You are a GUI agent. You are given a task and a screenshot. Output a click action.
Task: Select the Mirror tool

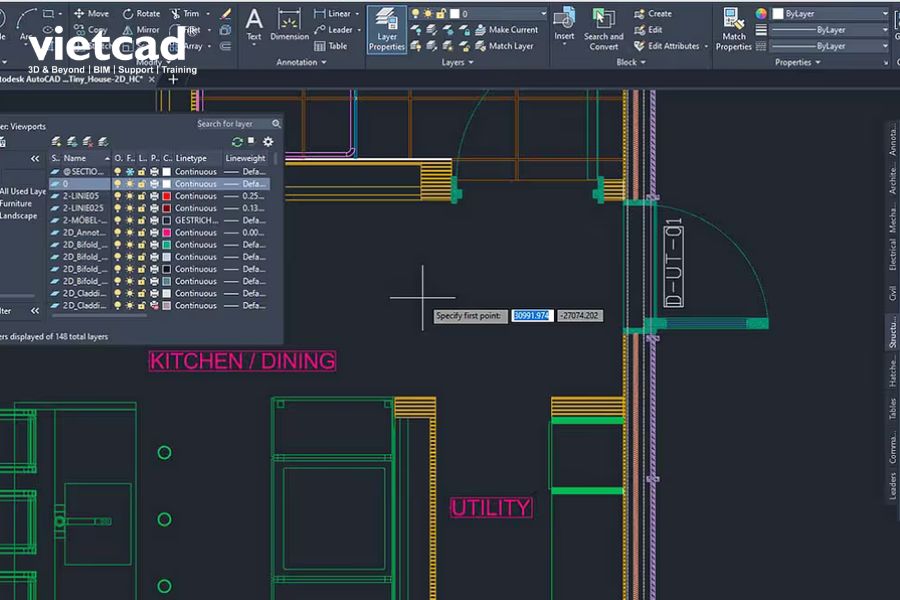coord(141,29)
